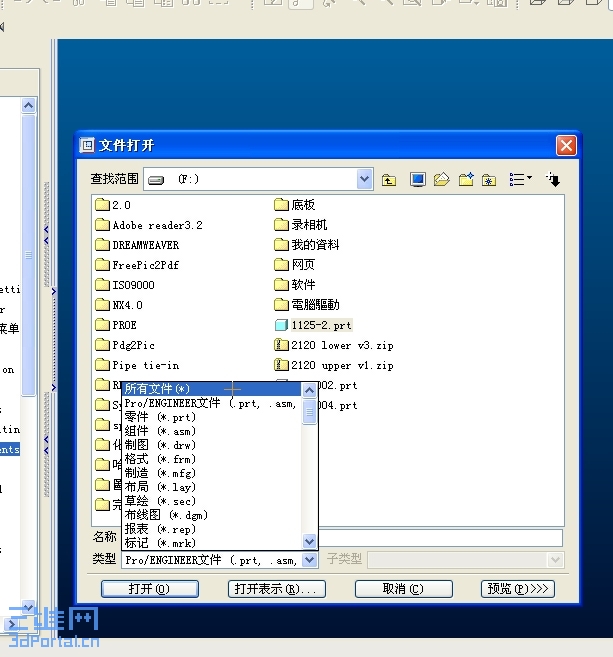Select the FreePic2Pdf folder
This screenshot has width=613, height=657.
click(x=137, y=265)
